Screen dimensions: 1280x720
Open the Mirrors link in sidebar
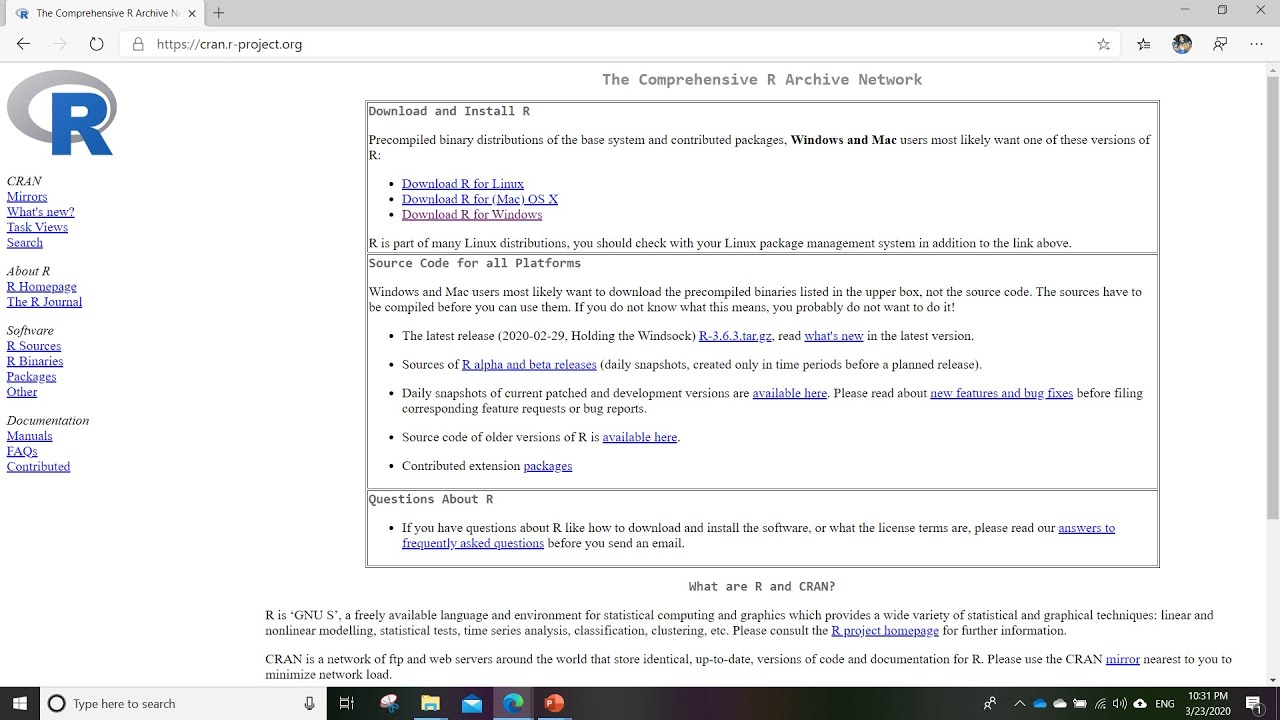click(27, 197)
